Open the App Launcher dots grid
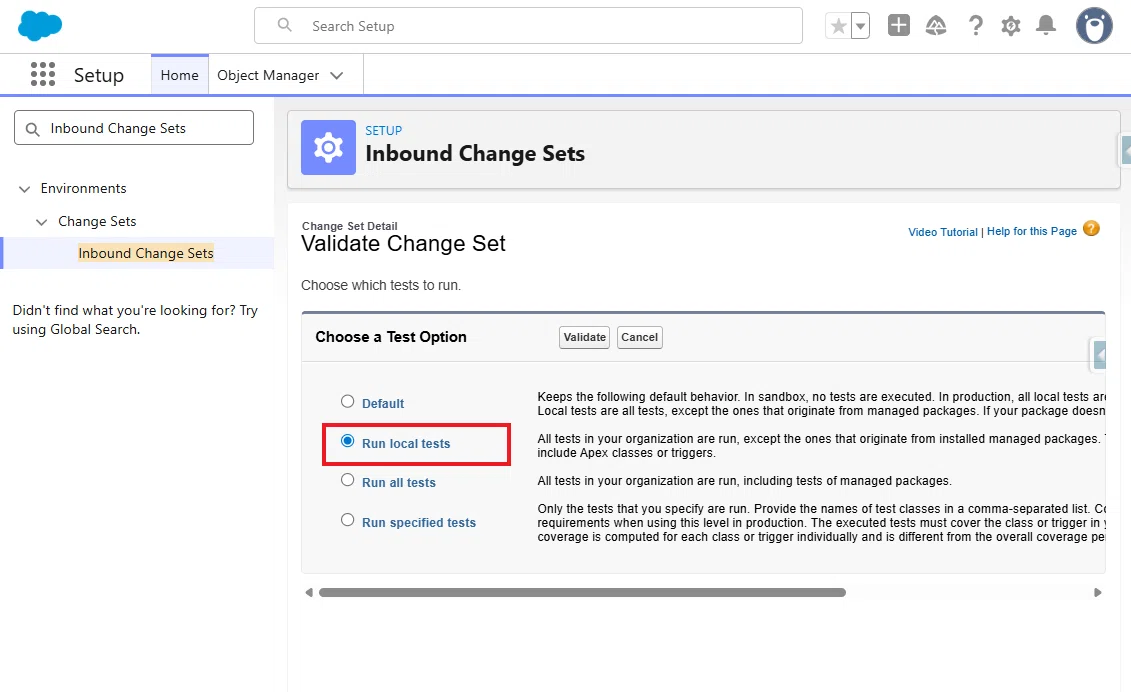 43,74
